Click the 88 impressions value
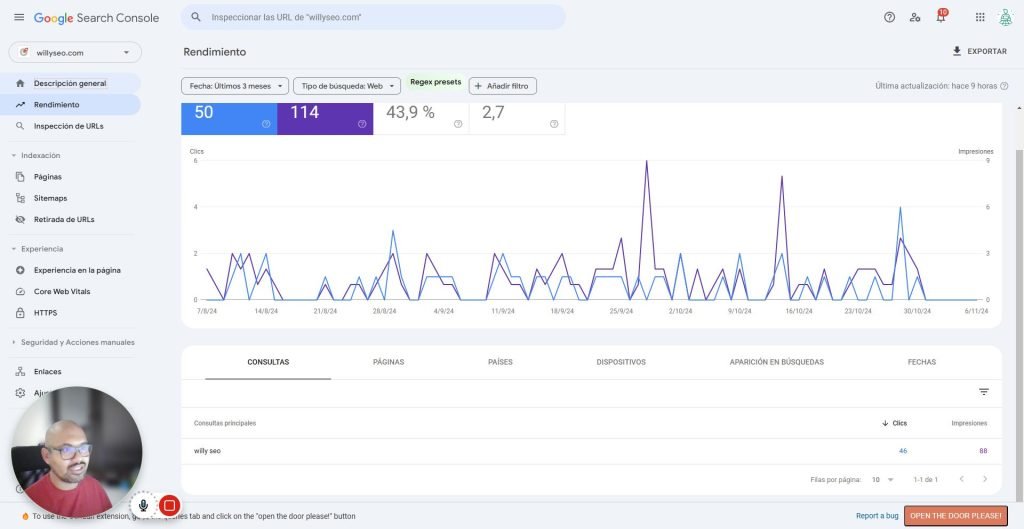The width and height of the screenshot is (1024, 529). coord(983,451)
